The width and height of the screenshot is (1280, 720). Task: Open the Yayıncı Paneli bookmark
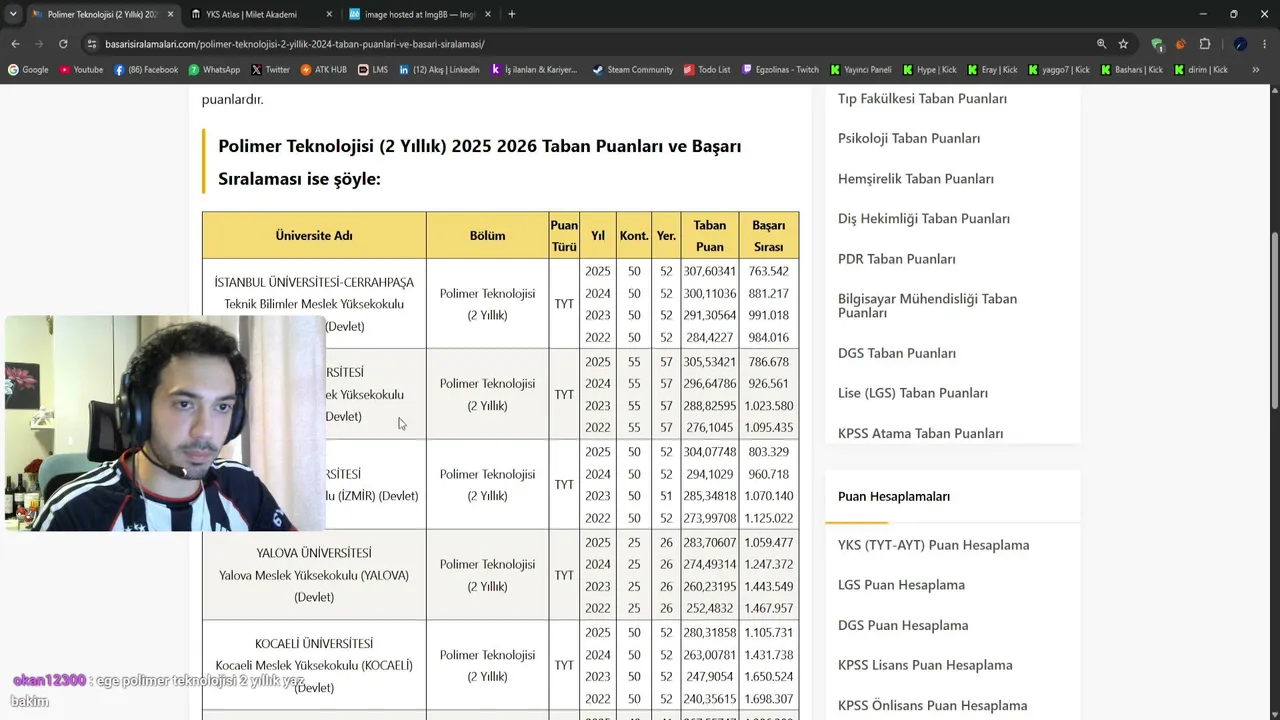pyautogui.click(x=860, y=70)
